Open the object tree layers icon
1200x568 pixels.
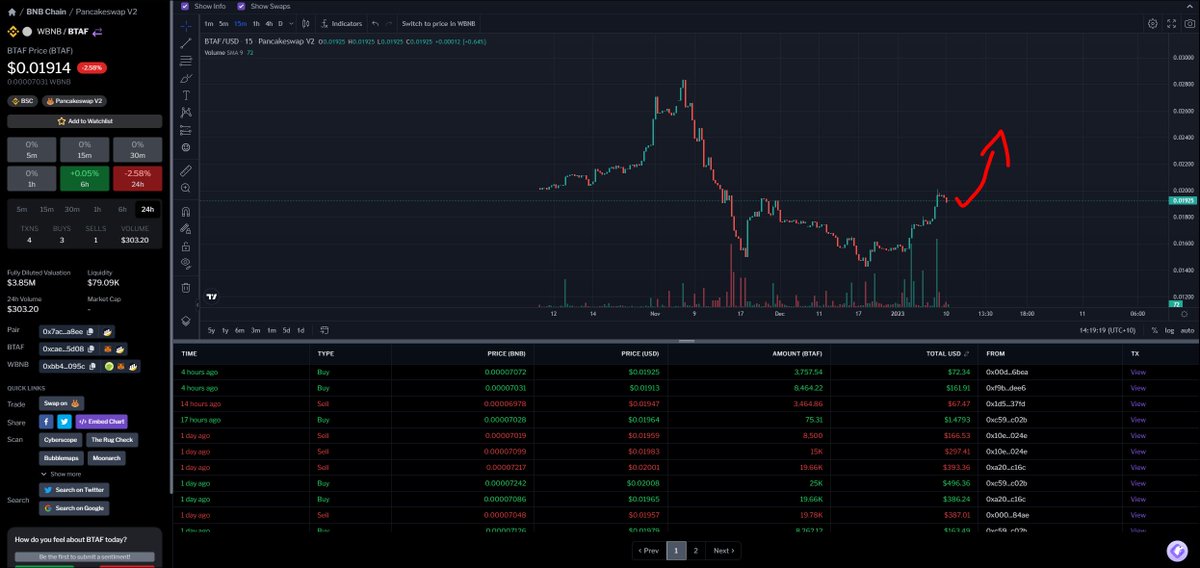[186, 320]
